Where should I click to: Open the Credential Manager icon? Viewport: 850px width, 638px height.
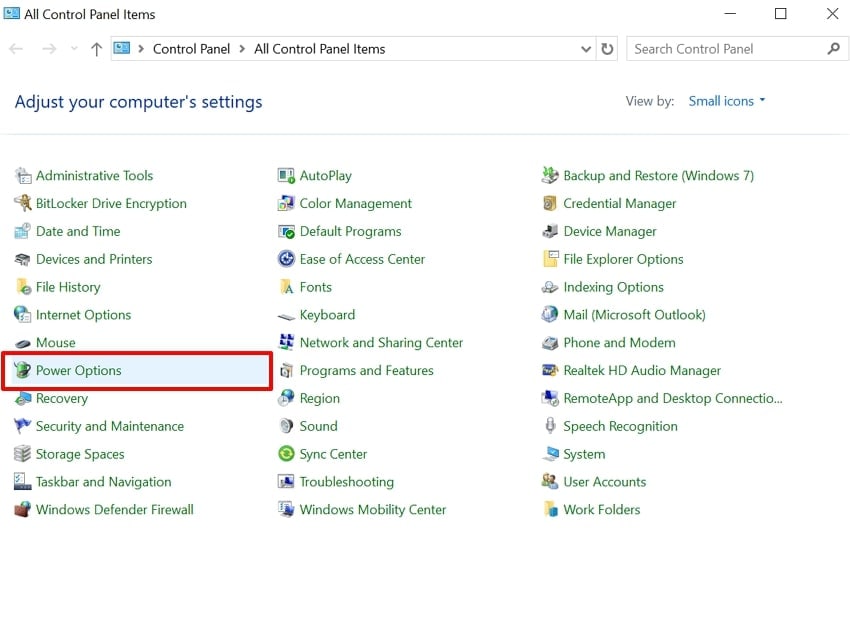550,203
